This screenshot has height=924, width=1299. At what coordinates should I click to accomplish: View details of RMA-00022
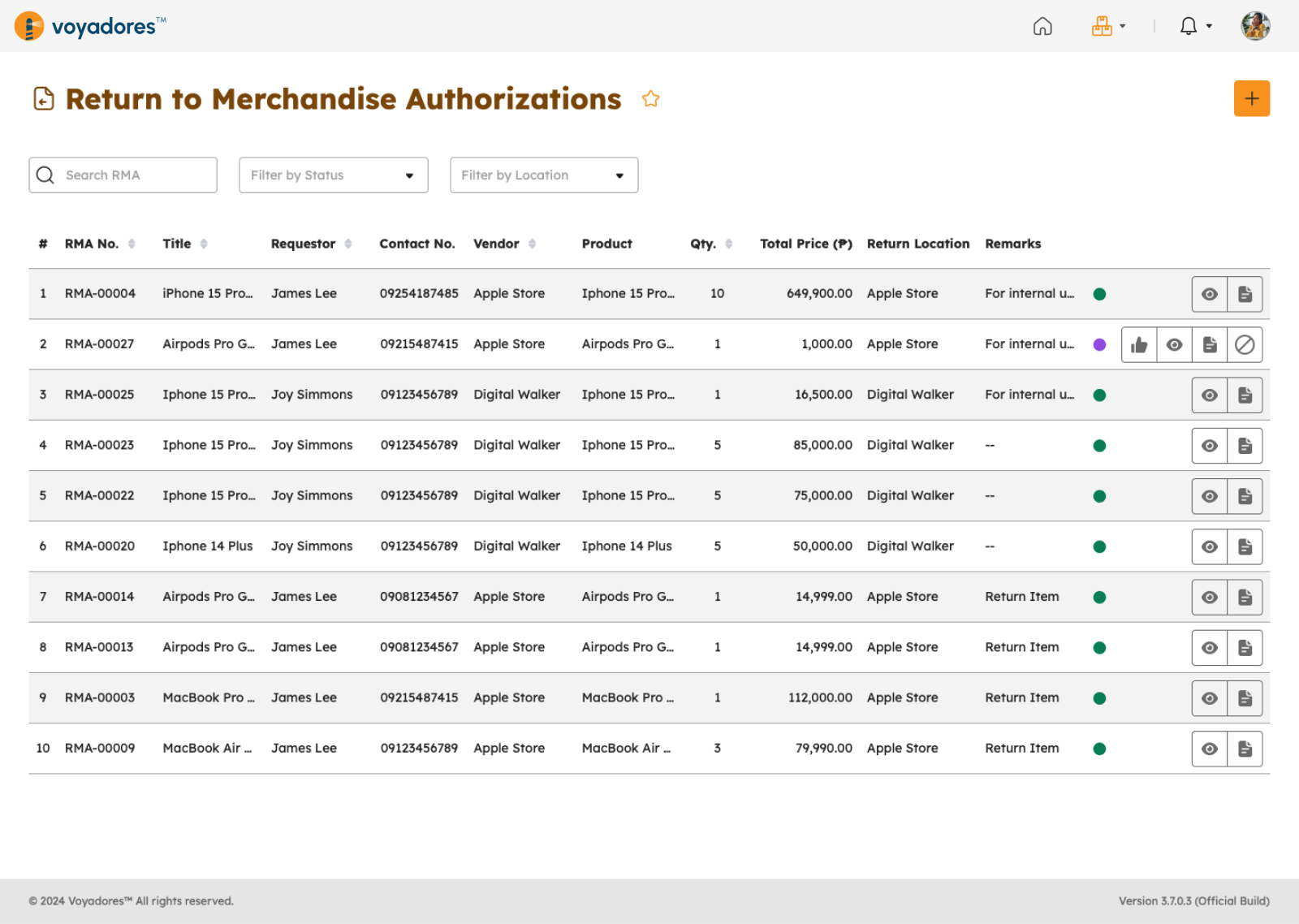[1210, 496]
